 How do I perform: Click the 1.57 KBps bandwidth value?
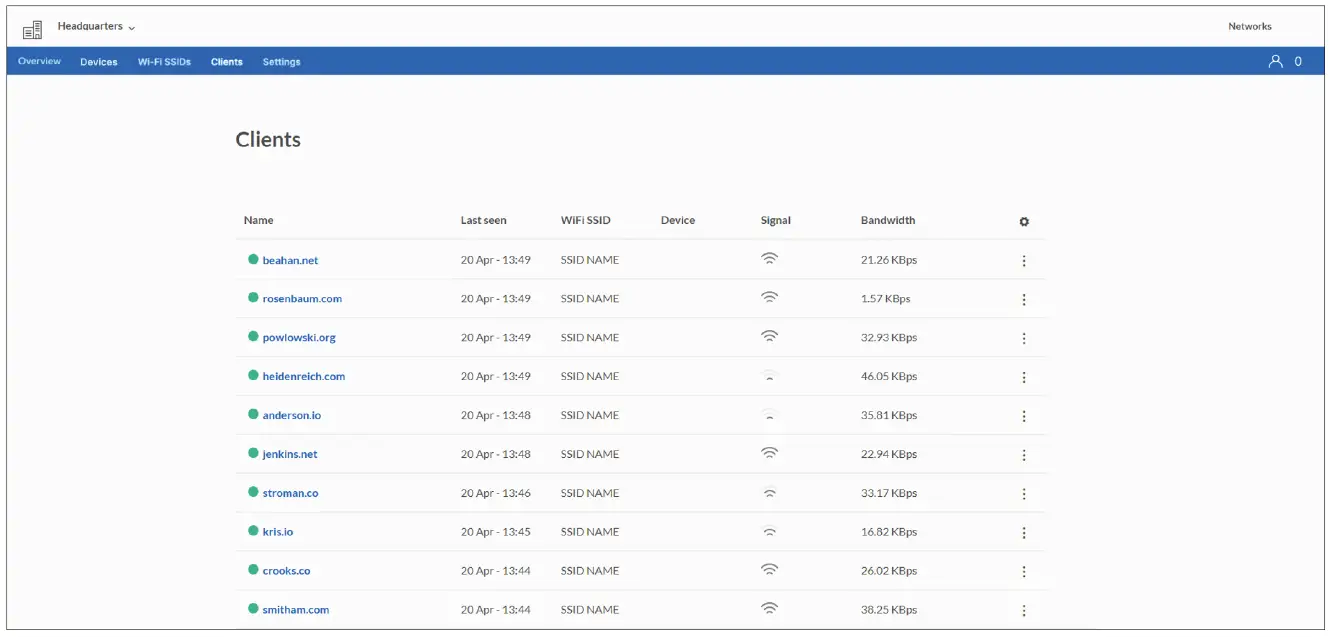click(886, 299)
